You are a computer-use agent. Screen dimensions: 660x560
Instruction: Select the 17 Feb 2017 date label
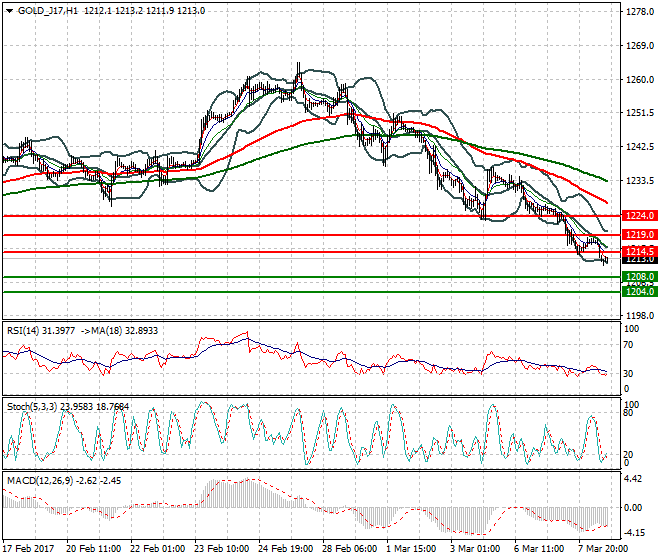(29, 549)
